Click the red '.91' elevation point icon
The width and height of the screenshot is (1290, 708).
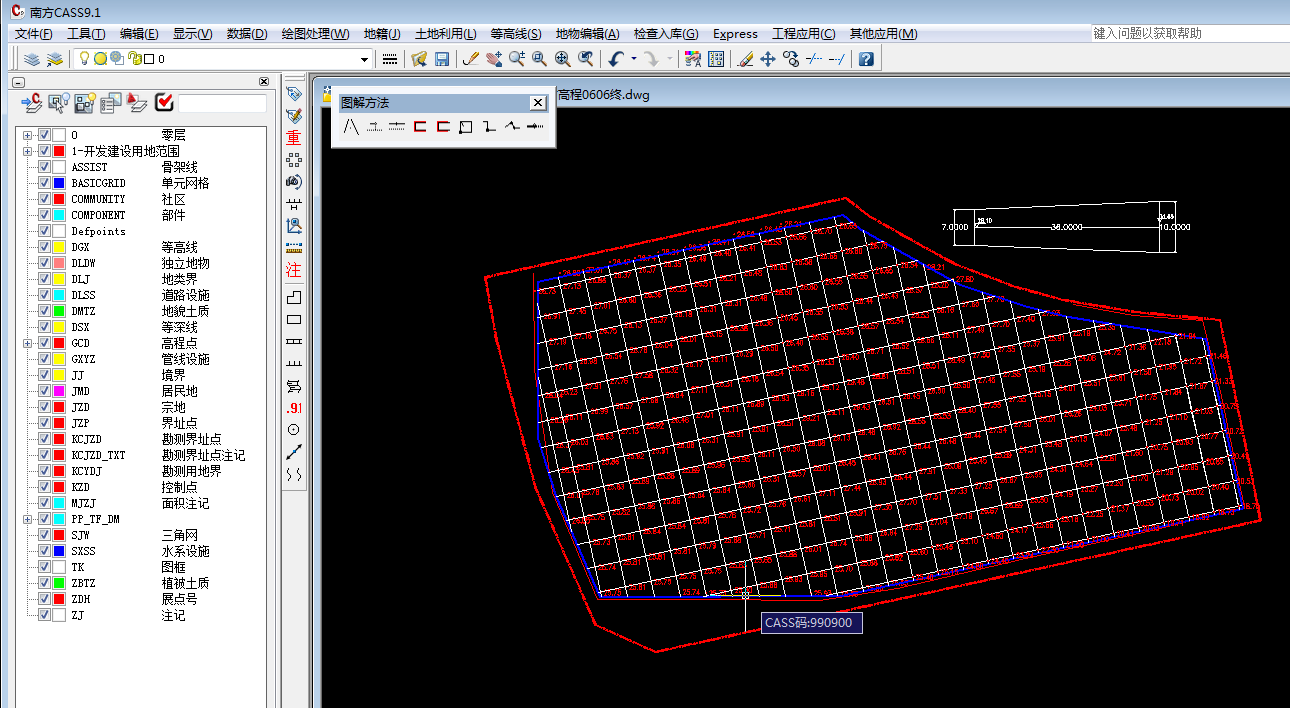pos(293,408)
